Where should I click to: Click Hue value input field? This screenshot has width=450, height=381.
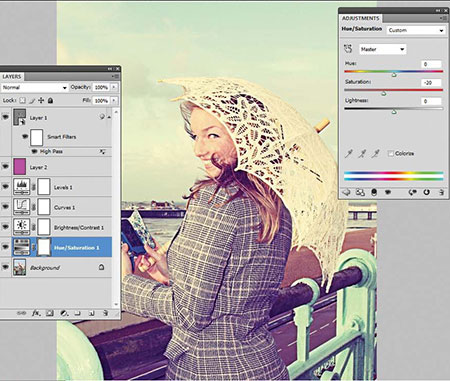(431, 64)
